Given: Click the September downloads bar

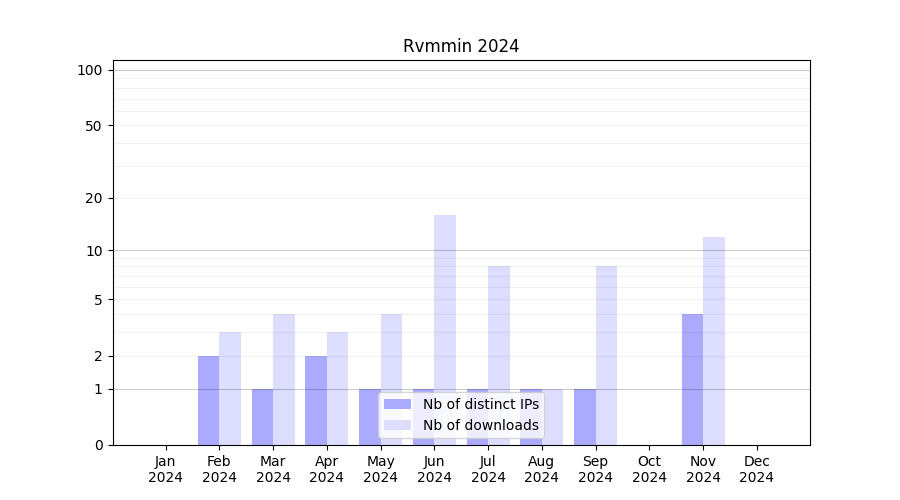Looking at the screenshot, I should [606, 355].
